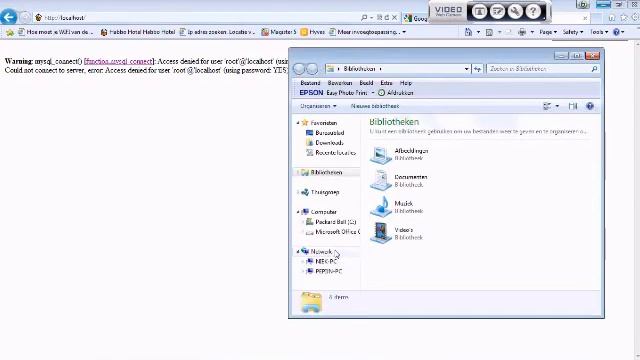This screenshot has width=640, height=360.
Task: Click the Explorer refresh button
Action: (477, 69)
